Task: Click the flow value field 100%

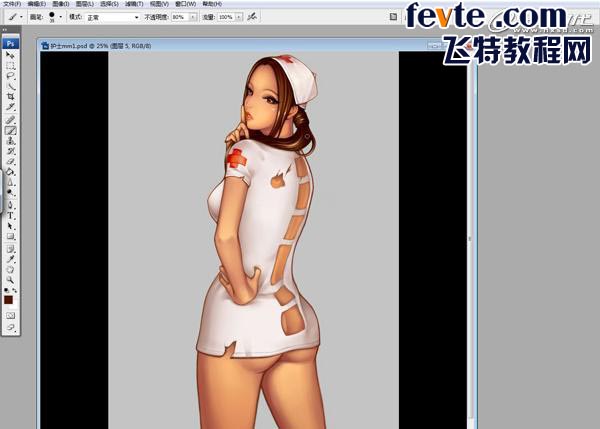Action: pos(226,17)
